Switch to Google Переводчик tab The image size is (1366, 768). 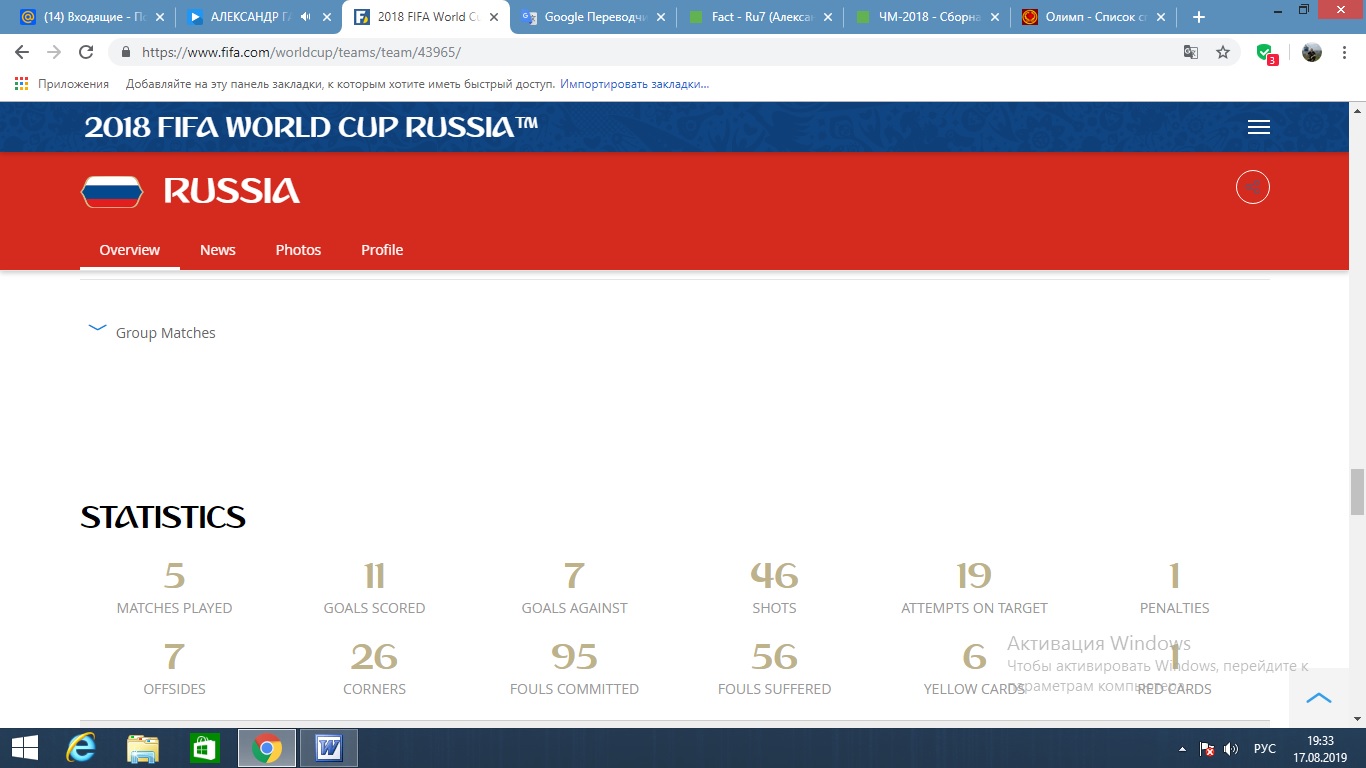point(591,17)
